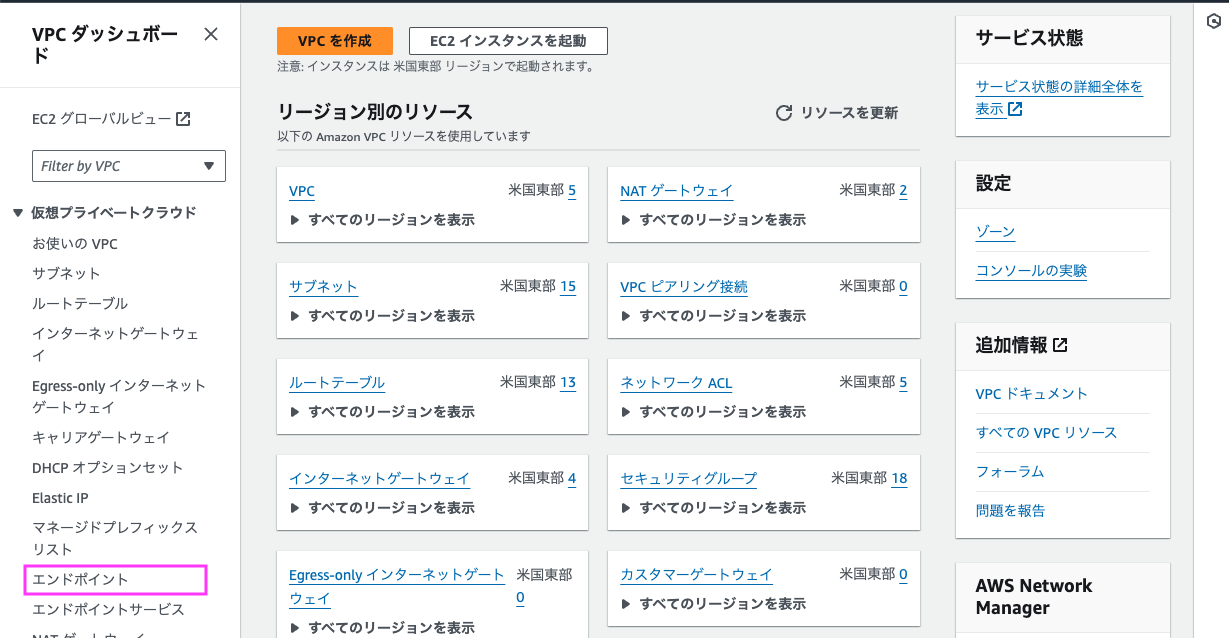Click hexagon icon at top right edge
Image resolution: width=1229 pixels, height=638 pixels.
tap(1213, 19)
